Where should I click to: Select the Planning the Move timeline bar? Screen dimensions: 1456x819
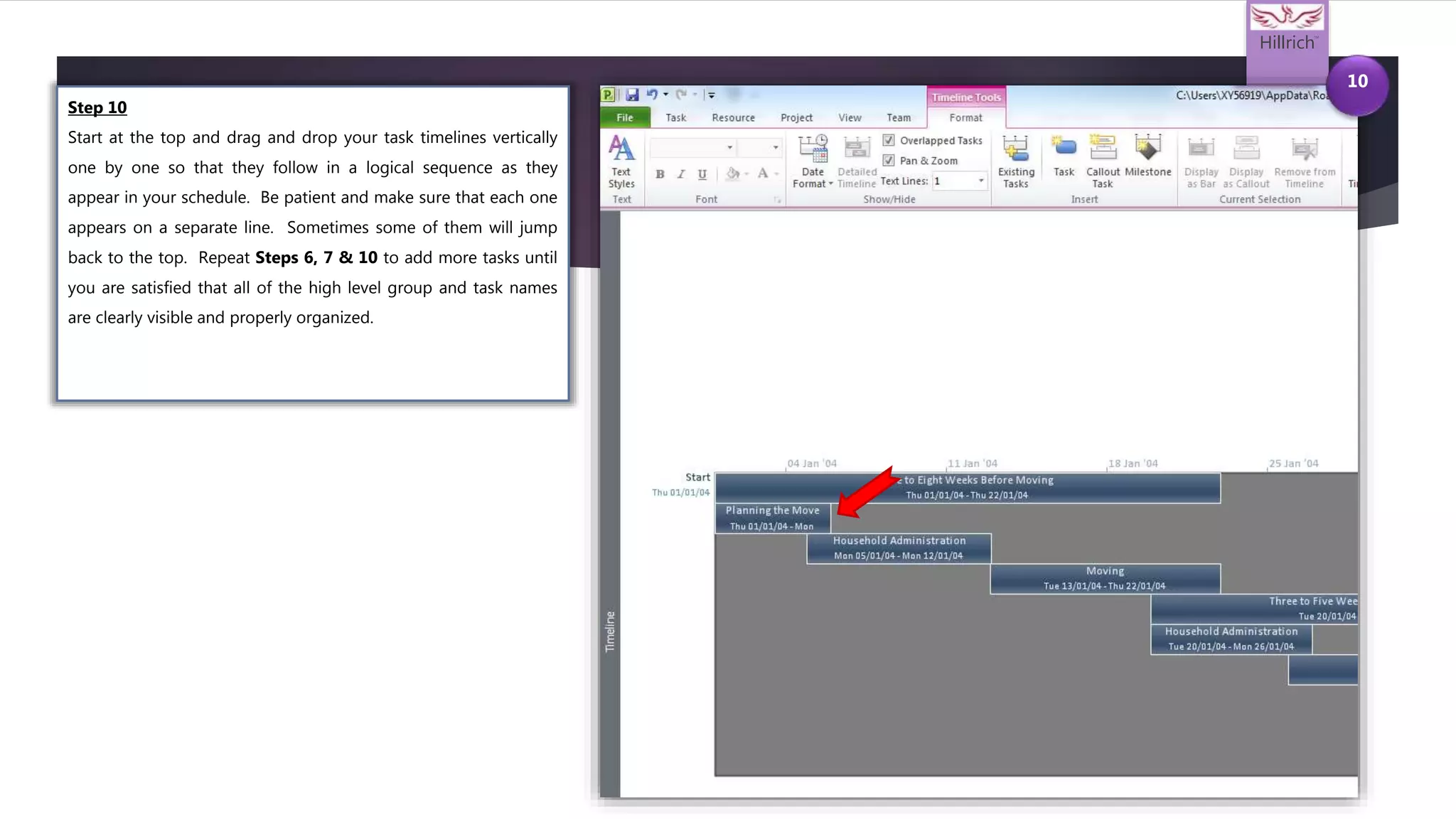[772, 518]
